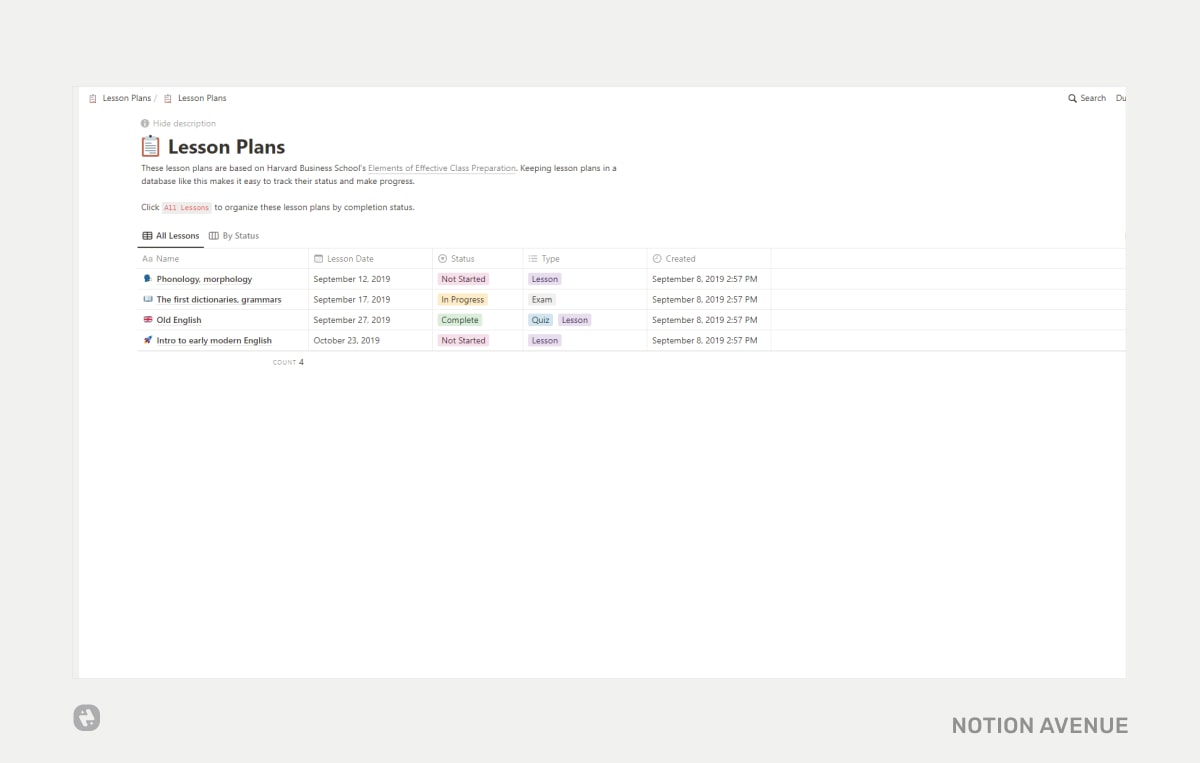Click the Exam type tag
This screenshot has height=763, width=1200.
click(x=542, y=299)
